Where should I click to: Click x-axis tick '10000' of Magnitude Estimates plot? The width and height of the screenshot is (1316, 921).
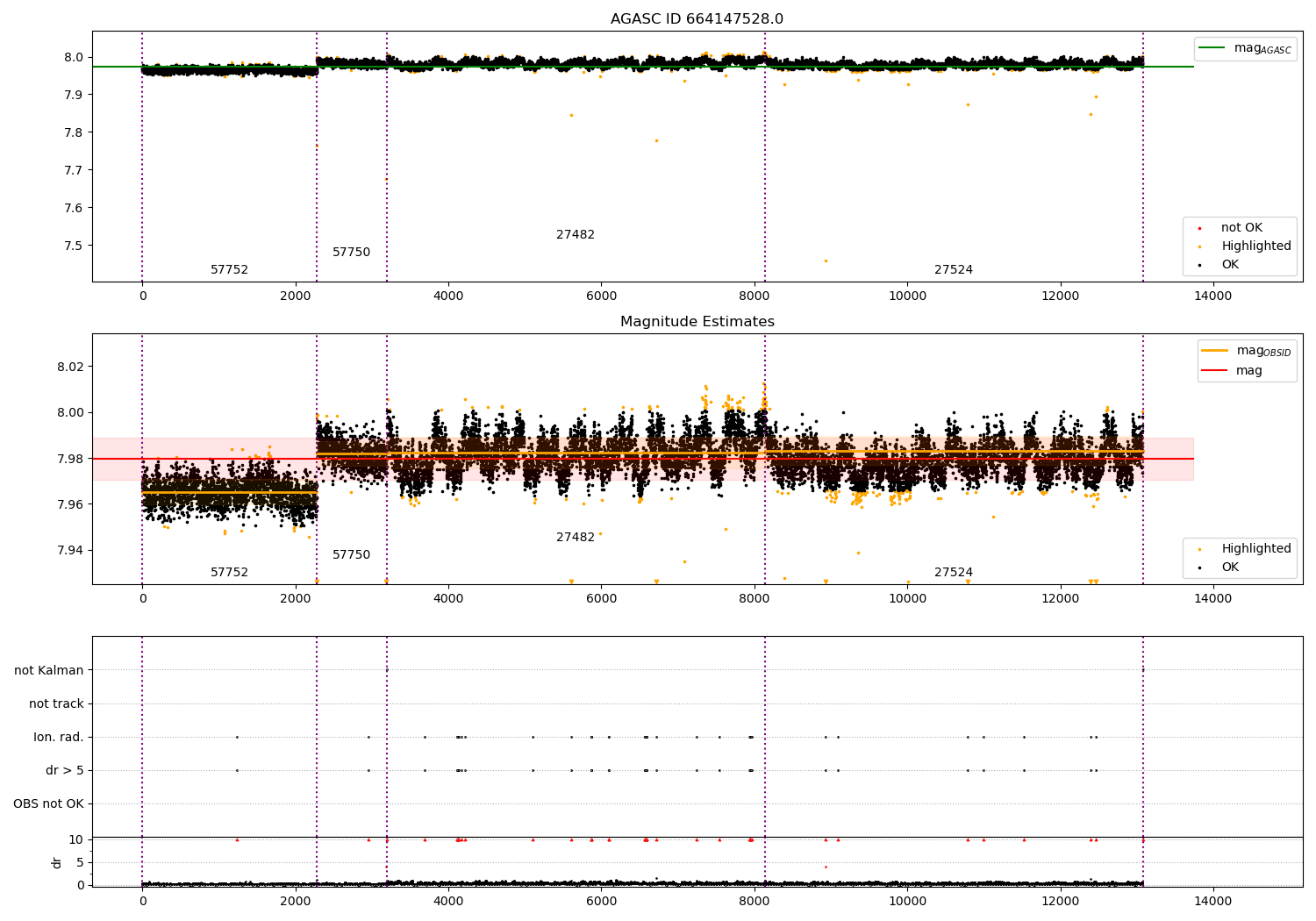907,599
